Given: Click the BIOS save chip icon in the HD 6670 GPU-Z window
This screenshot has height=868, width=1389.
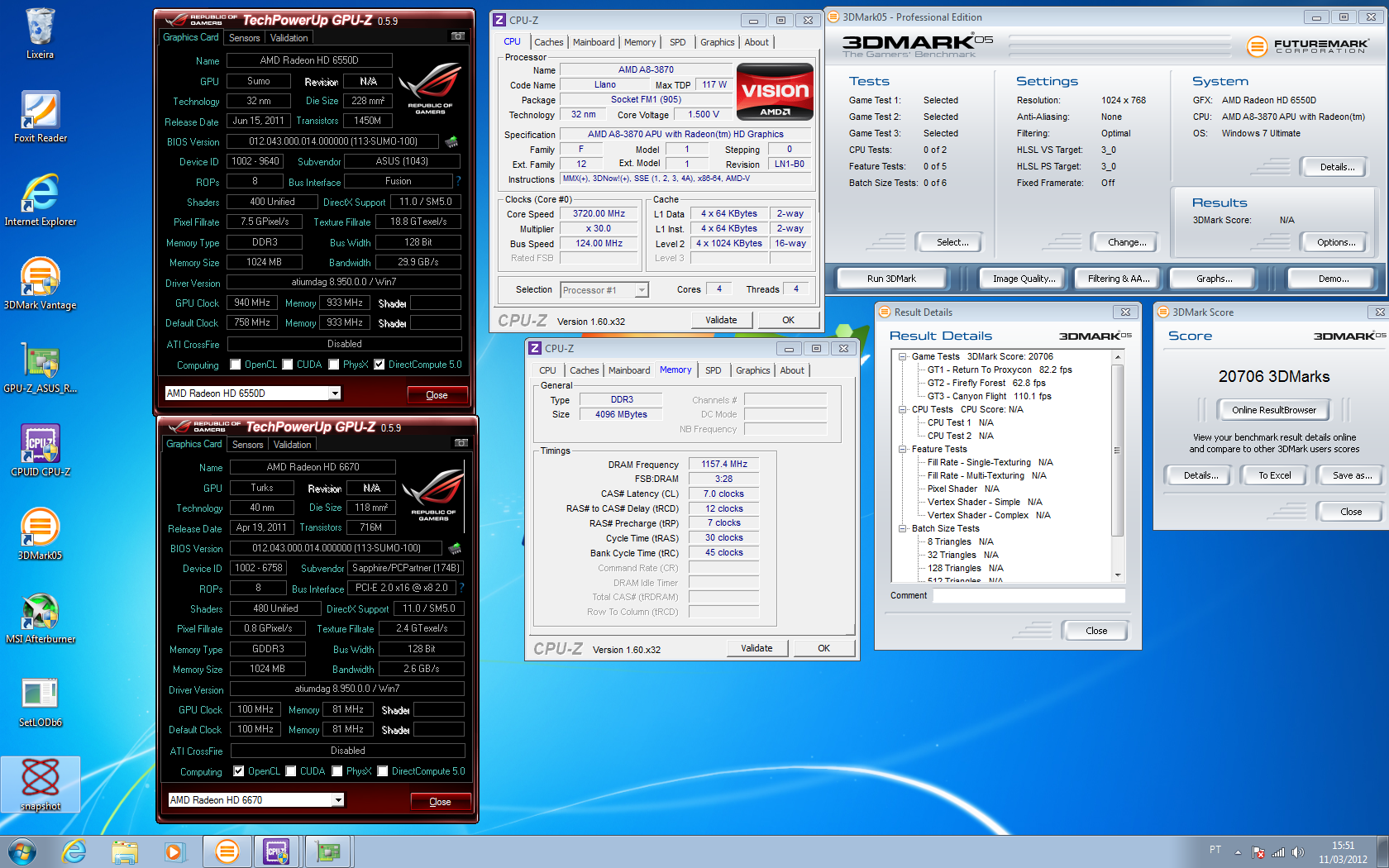Looking at the screenshot, I should coord(455,548).
